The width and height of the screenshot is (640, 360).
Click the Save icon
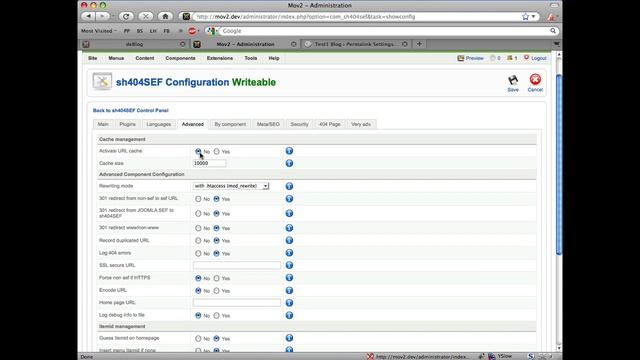coord(513,83)
